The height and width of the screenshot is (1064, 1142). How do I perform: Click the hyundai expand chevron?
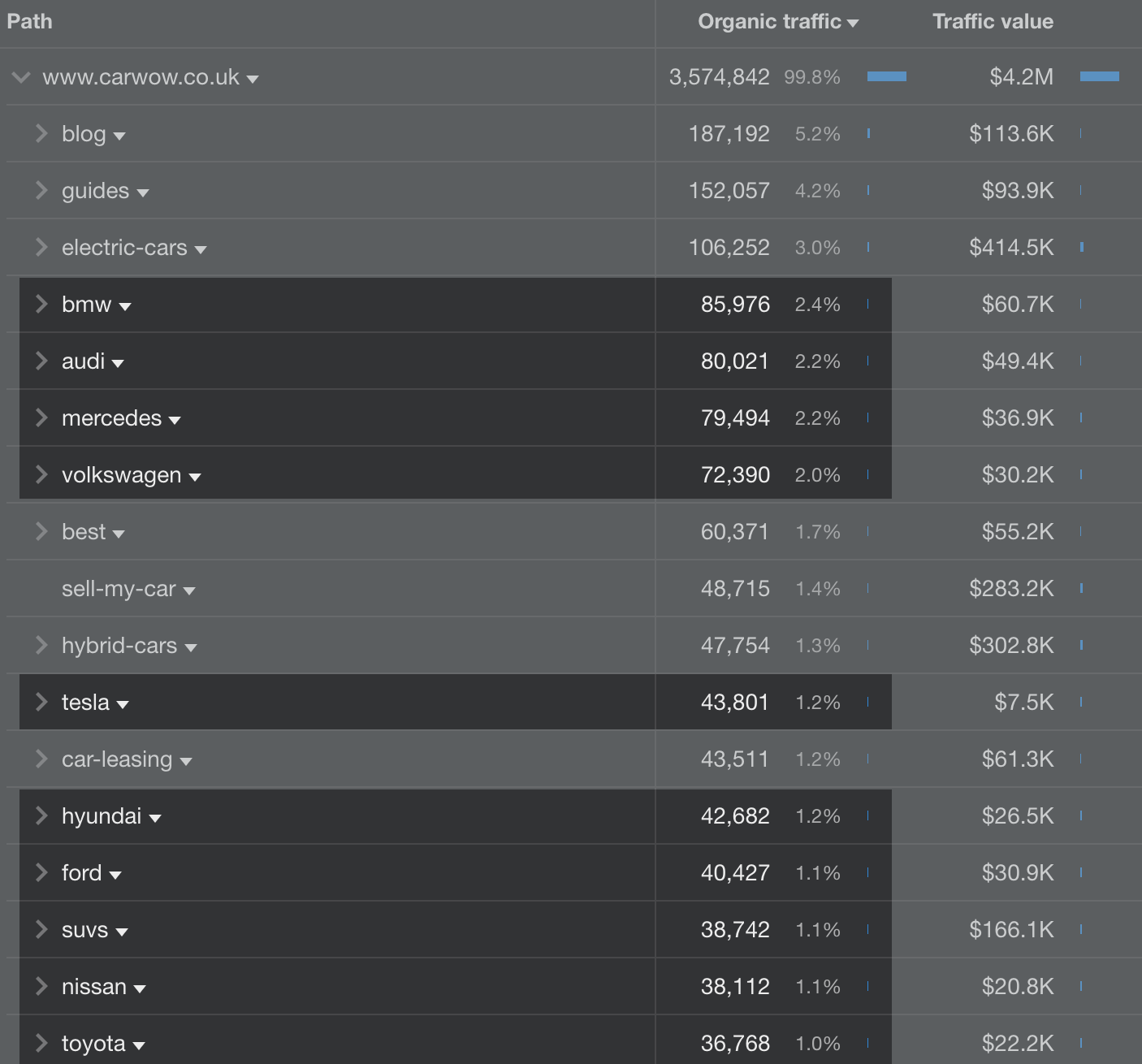[x=41, y=816]
